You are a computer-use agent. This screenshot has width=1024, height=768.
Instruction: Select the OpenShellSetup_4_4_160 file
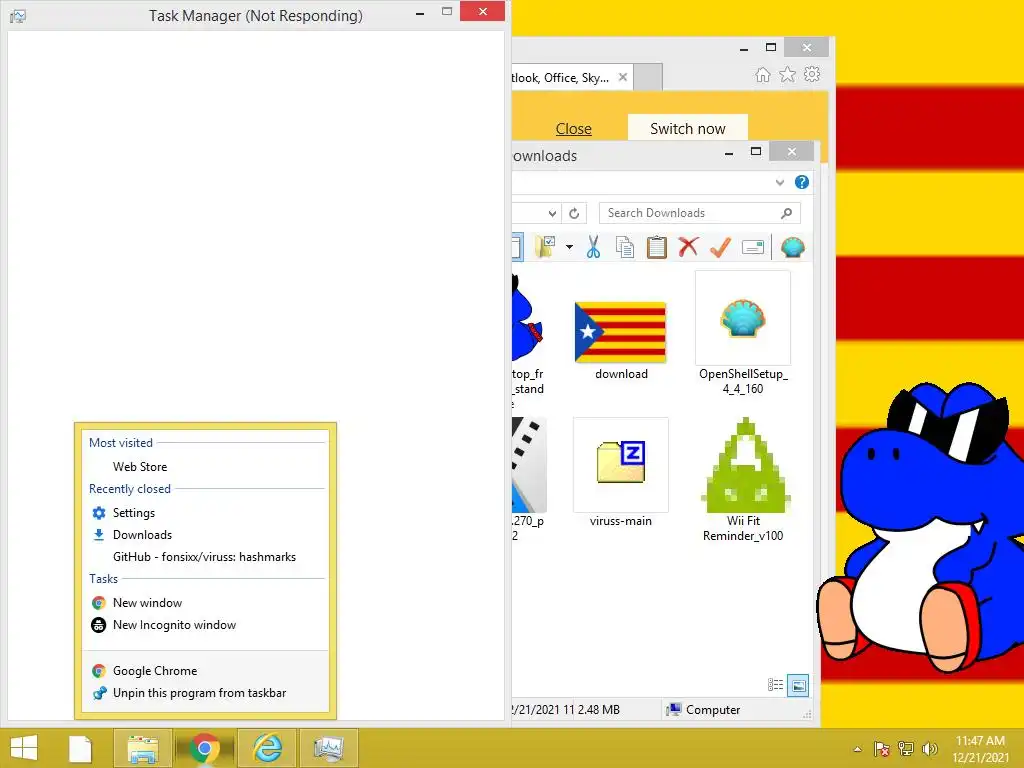tap(743, 333)
